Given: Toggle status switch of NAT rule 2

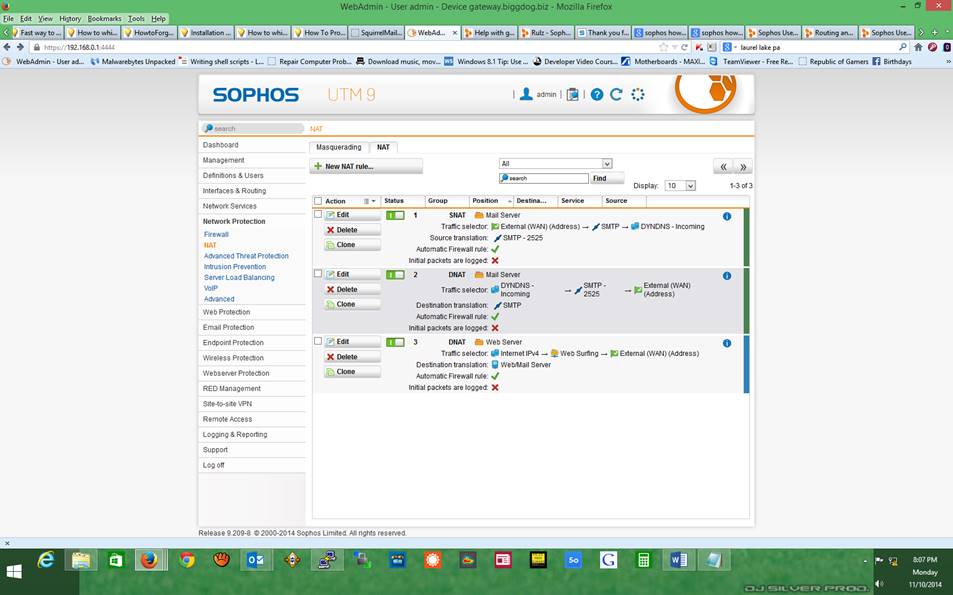Looking at the screenshot, I should [x=395, y=275].
